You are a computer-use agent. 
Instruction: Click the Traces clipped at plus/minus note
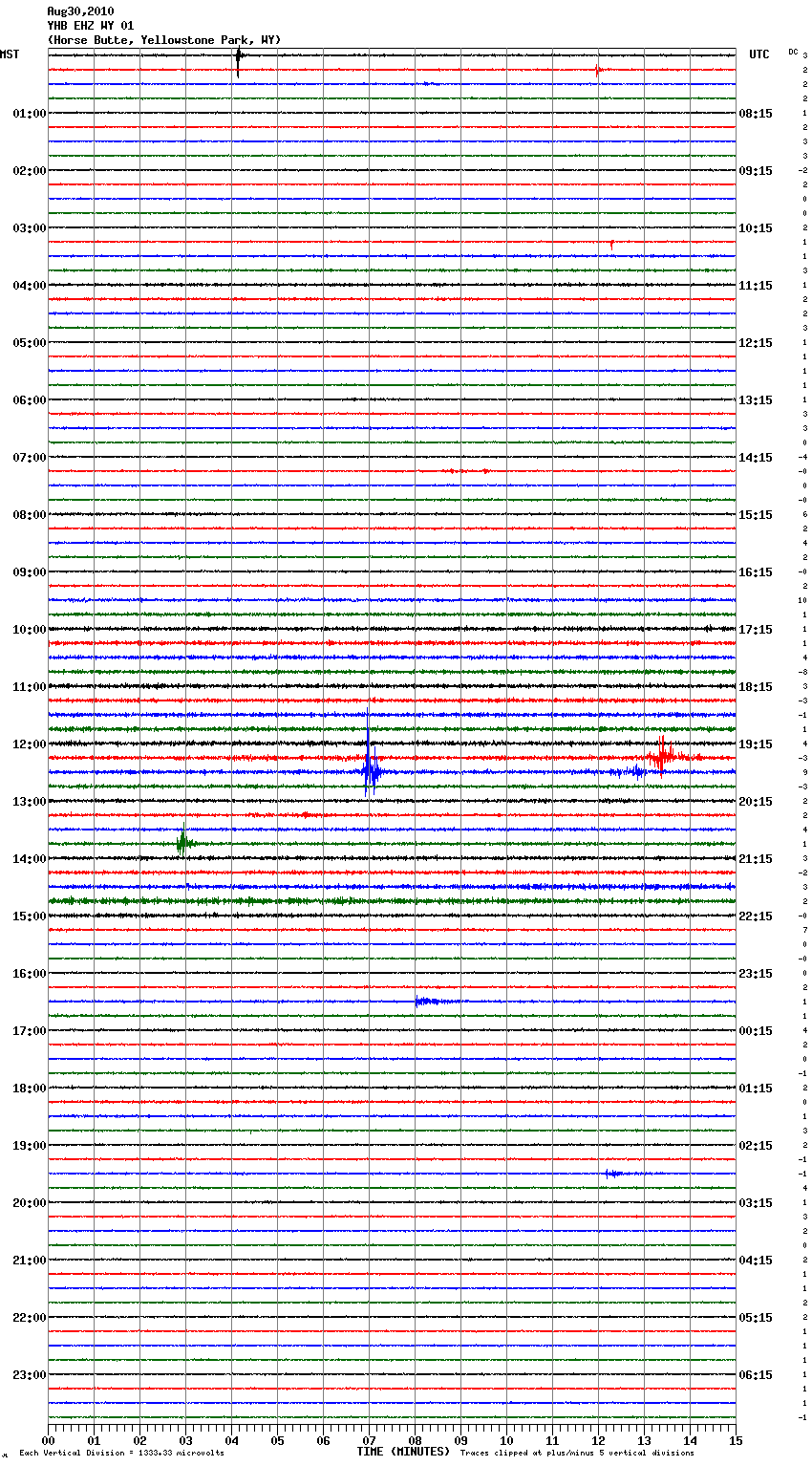[577, 1454]
